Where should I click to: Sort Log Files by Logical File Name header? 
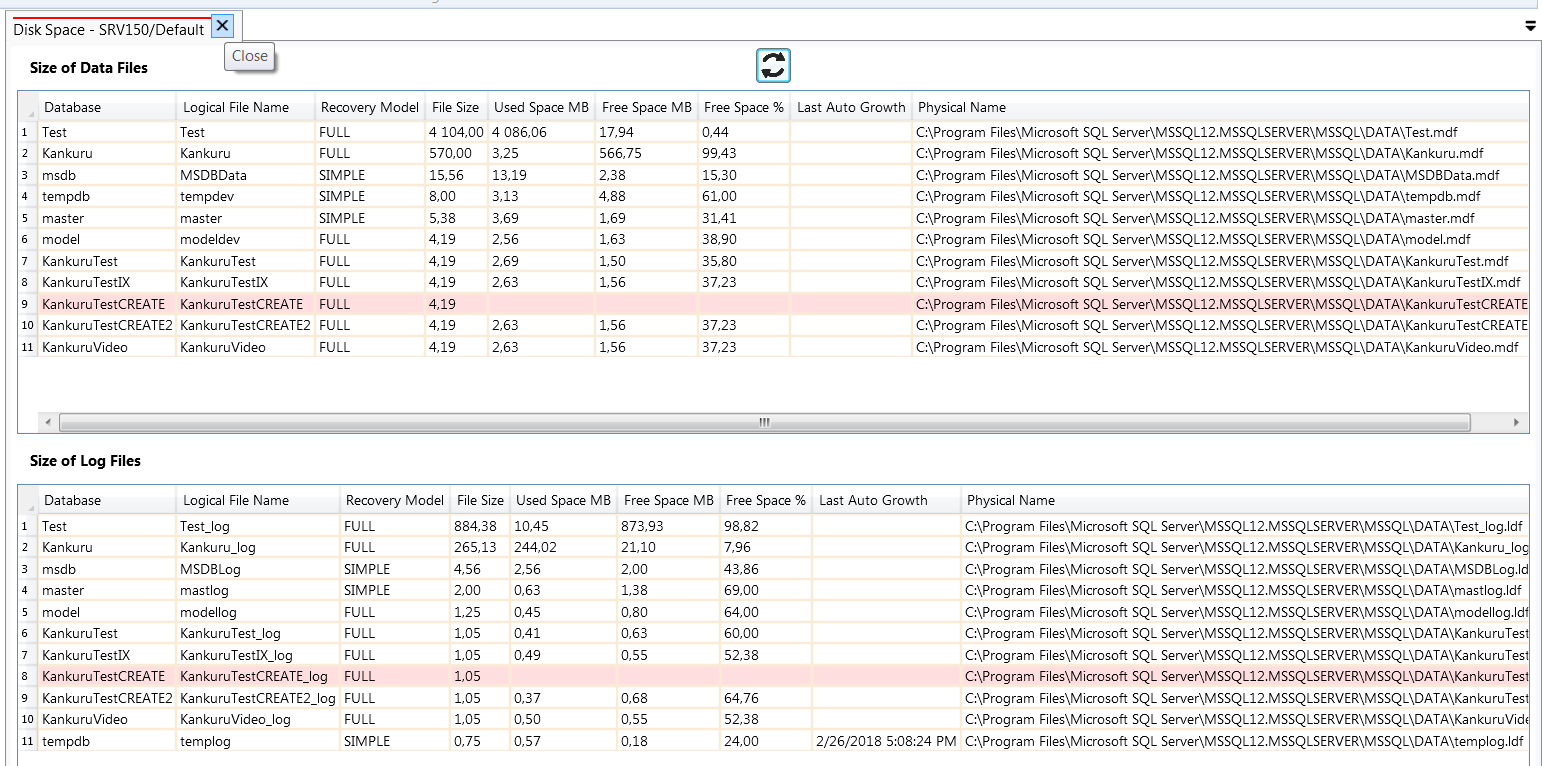click(x=258, y=500)
